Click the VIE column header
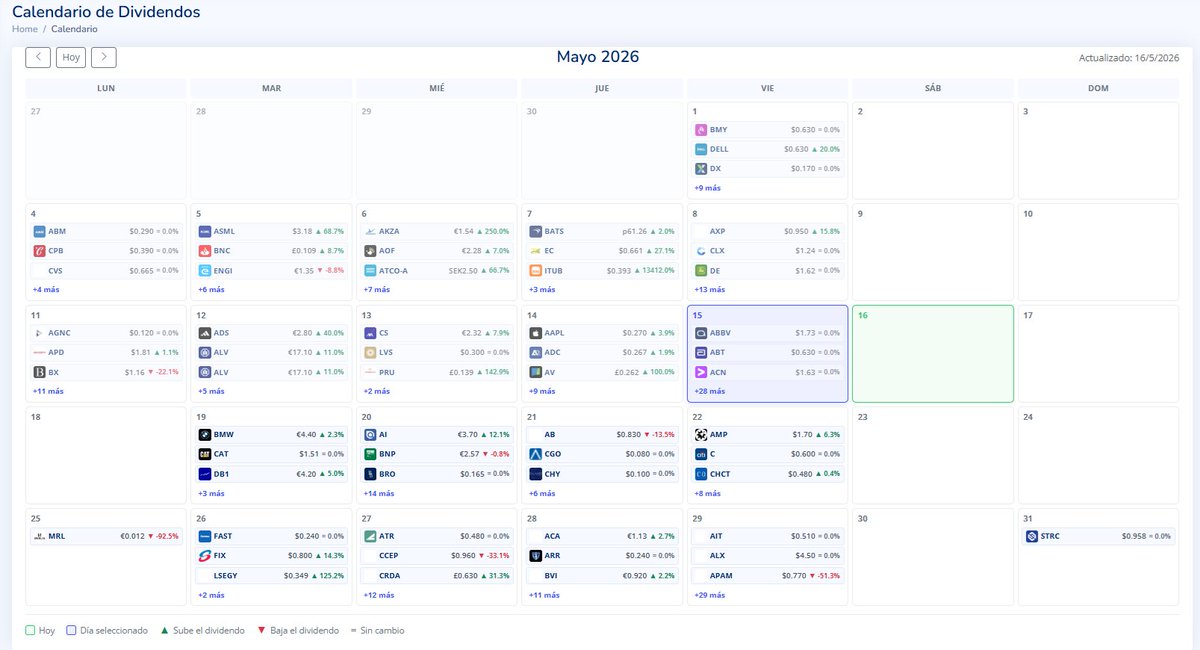The width and height of the screenshot is (1200, 650). point(767,88)
